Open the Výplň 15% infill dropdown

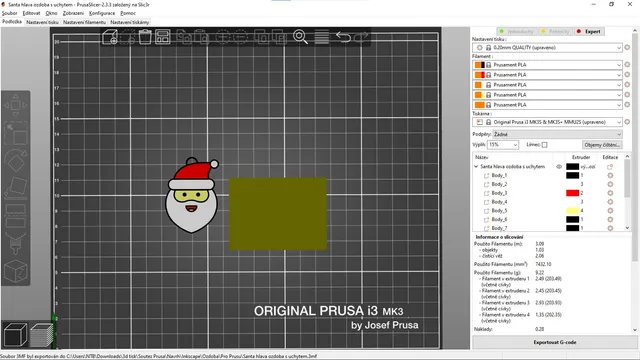coord(503,145)
